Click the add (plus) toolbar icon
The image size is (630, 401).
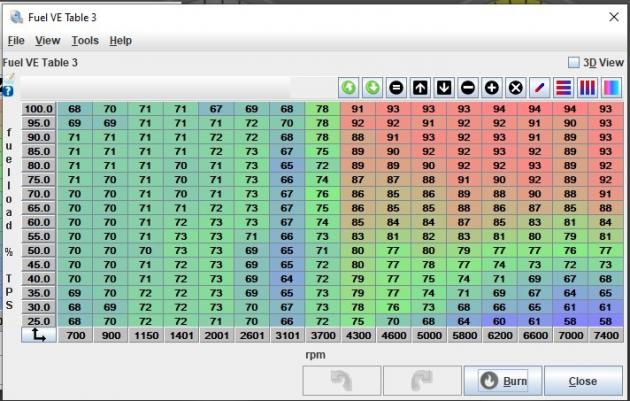(x=492, y=87)
